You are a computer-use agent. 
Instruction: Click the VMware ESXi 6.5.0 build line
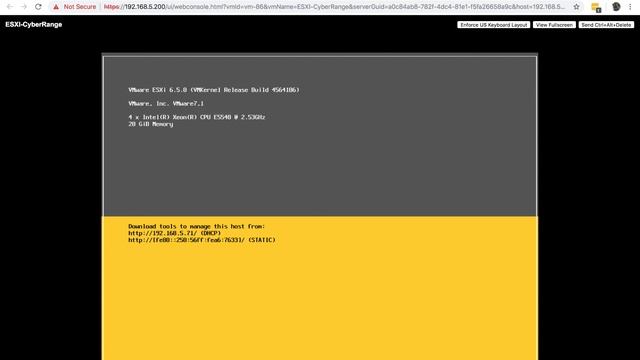click(x=214, y=90)
